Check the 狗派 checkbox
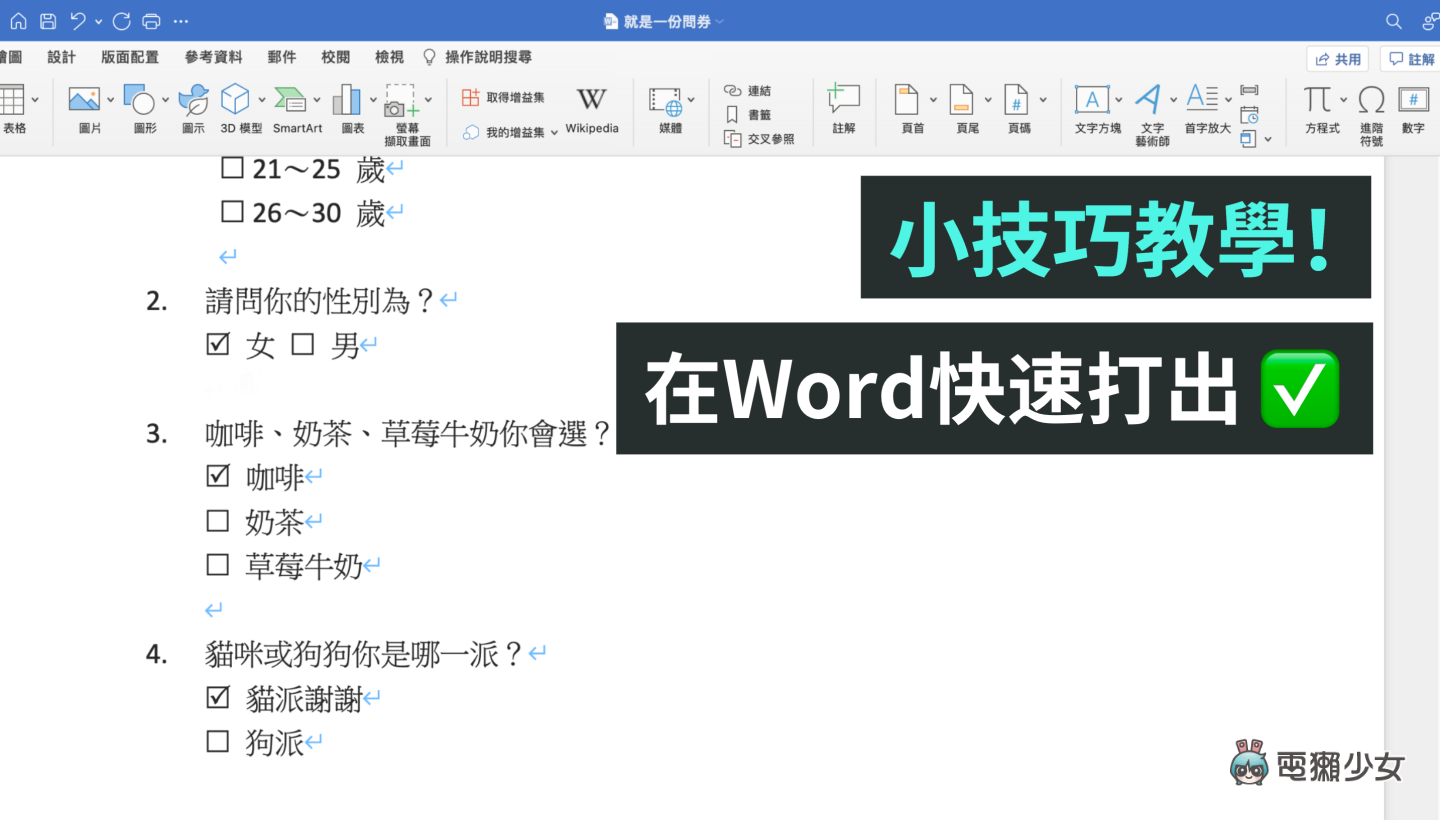The width and height of the screenshot is (1440, 820). point(218,741)
